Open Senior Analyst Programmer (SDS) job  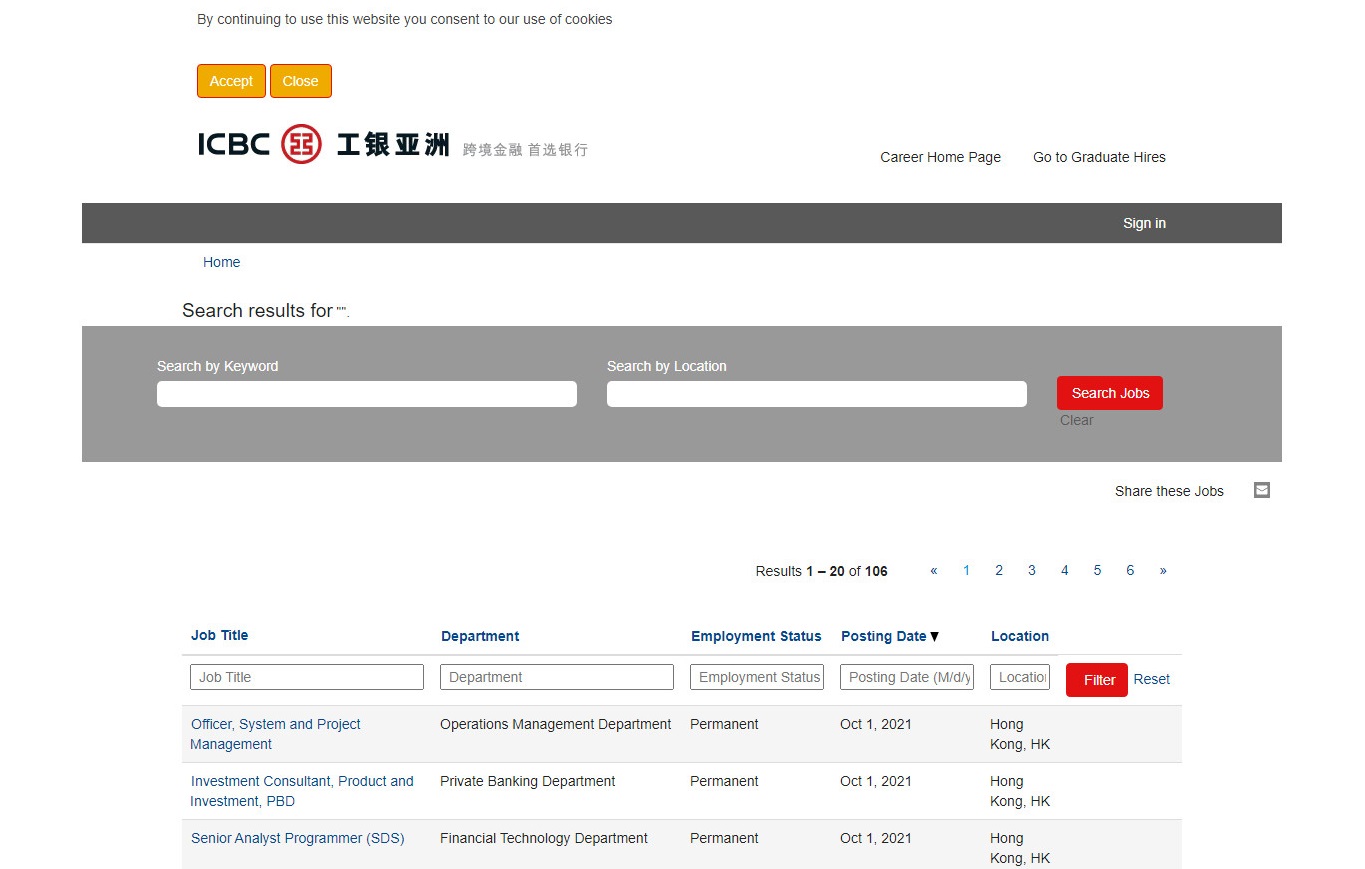(297, 838)
